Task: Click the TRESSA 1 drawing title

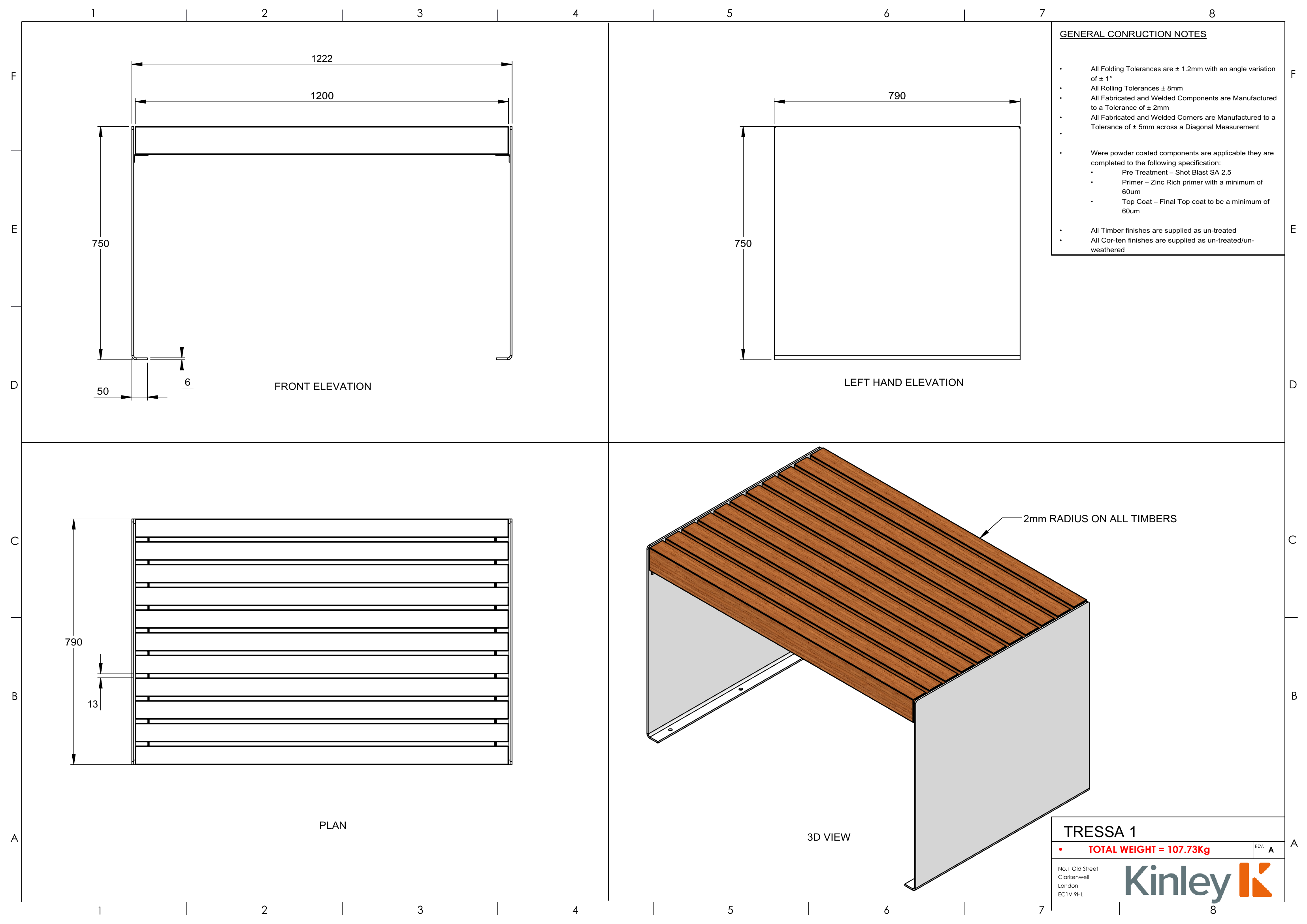Action: click(1100, 832)
